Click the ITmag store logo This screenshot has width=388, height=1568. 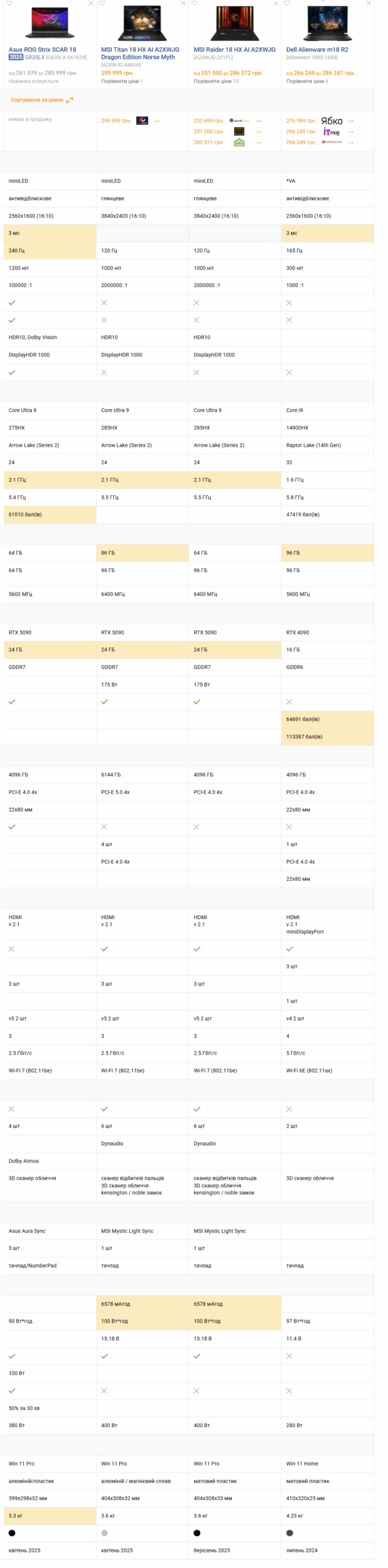(332, 132)
